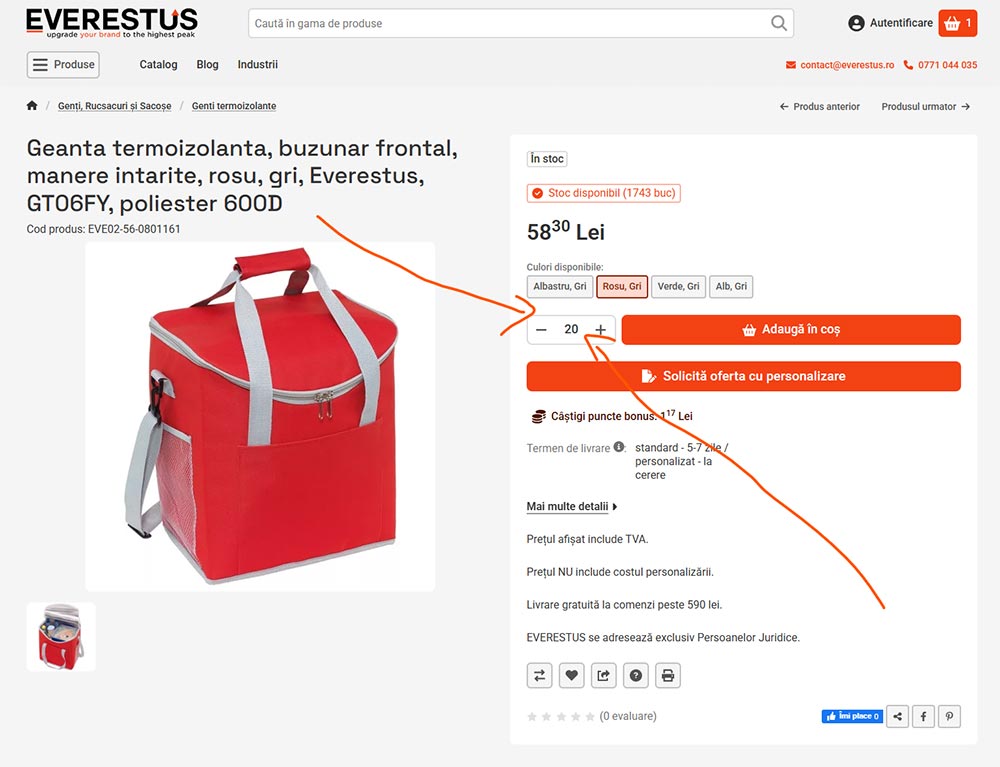Pick the Alb, Gri color variant
The height and width of the screenshot is (767, 1000).
click(731, 286)
